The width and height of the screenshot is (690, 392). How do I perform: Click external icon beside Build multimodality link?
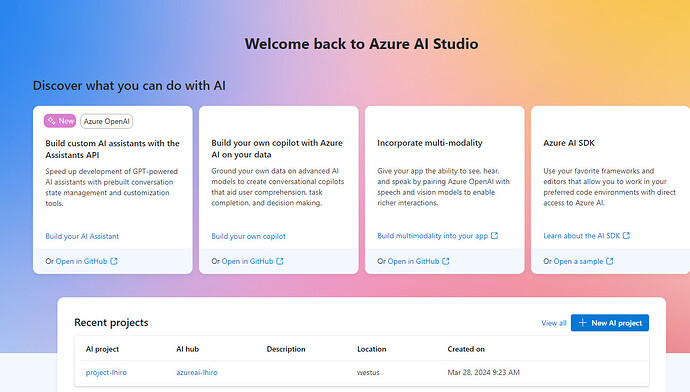click(x=494, y=236)
